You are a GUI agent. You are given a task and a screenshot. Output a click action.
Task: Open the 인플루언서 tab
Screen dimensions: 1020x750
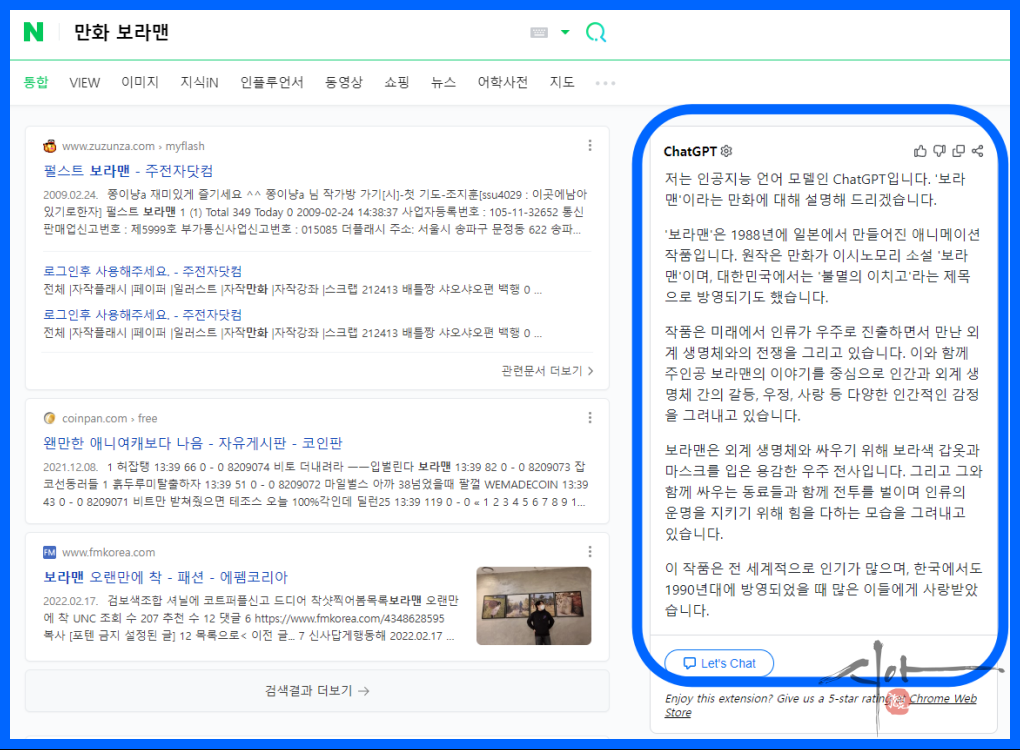271,82
